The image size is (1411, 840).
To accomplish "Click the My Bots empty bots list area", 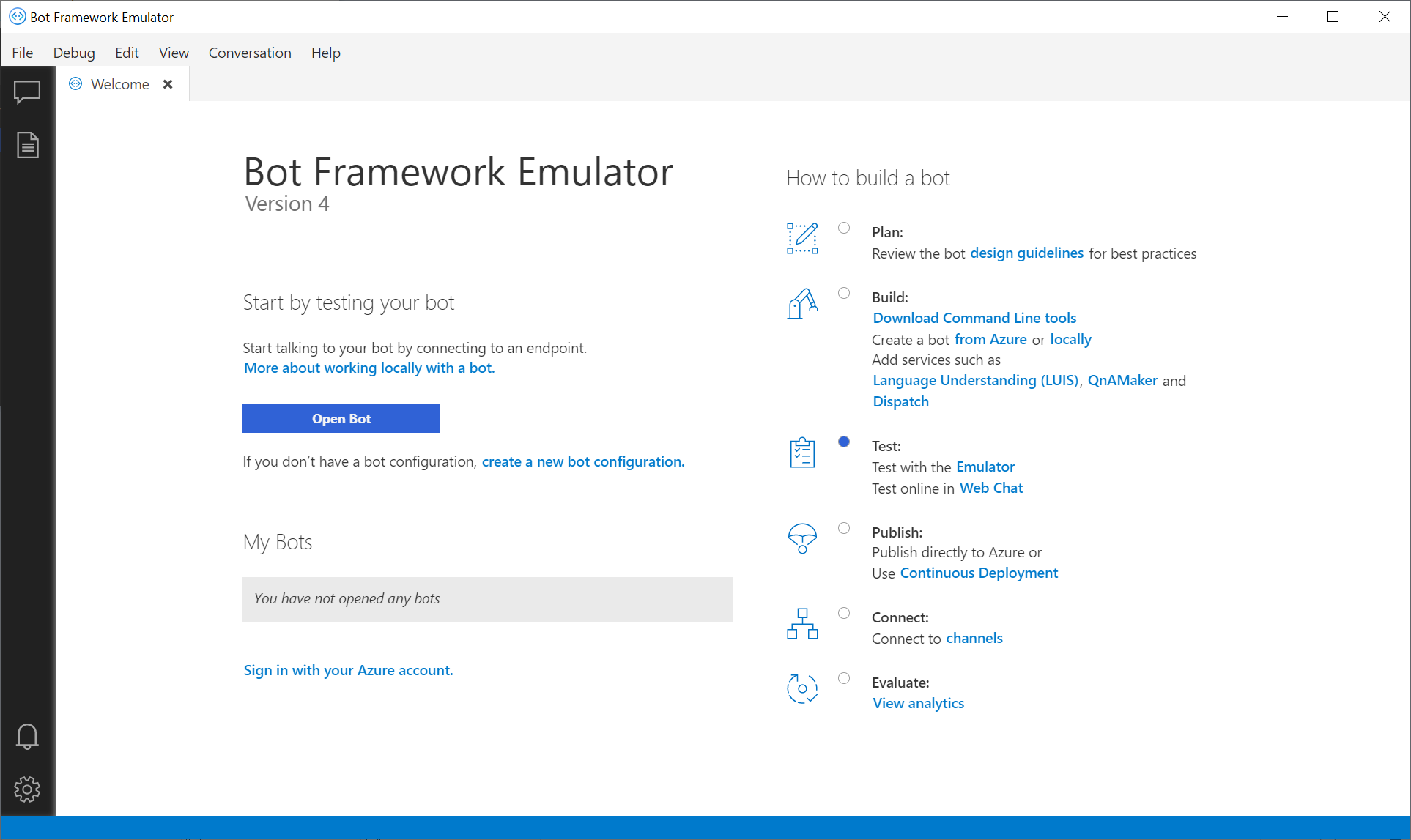I will tap(487, 597).
